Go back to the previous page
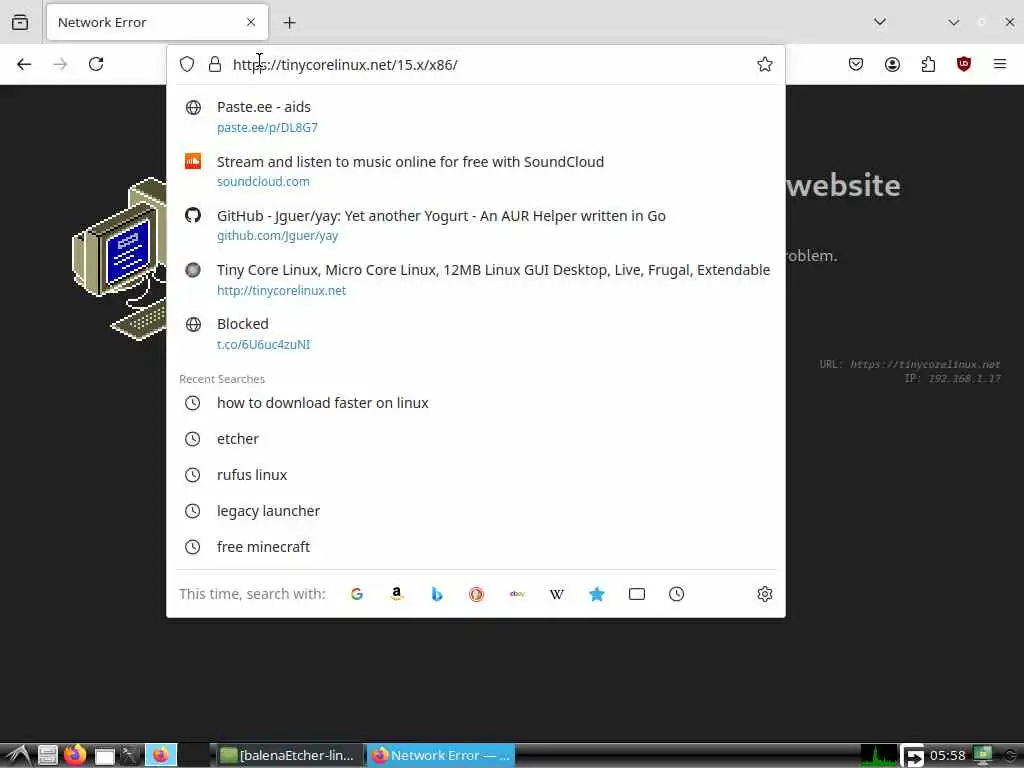This screenshot has height=768, width=1024. point(24,64)
